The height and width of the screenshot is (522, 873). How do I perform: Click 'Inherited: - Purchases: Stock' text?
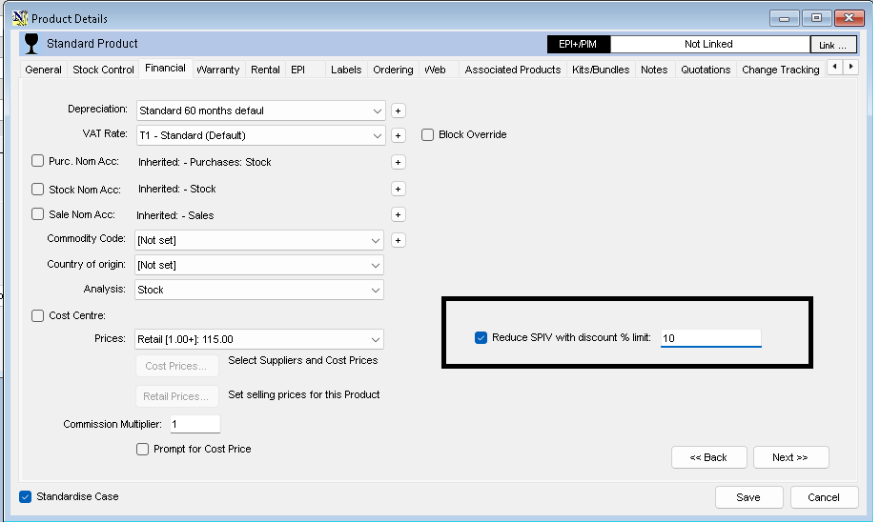[205, 162]
